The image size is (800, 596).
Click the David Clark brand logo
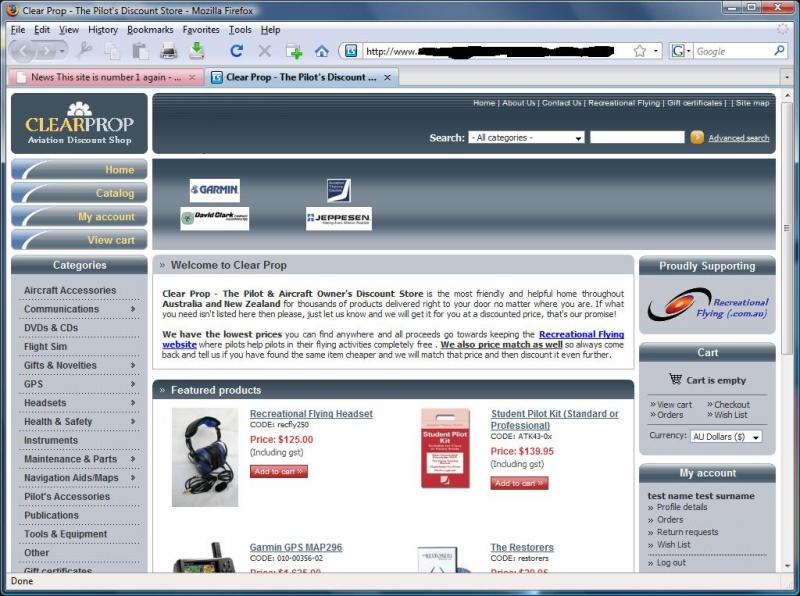tap(214, 218)
